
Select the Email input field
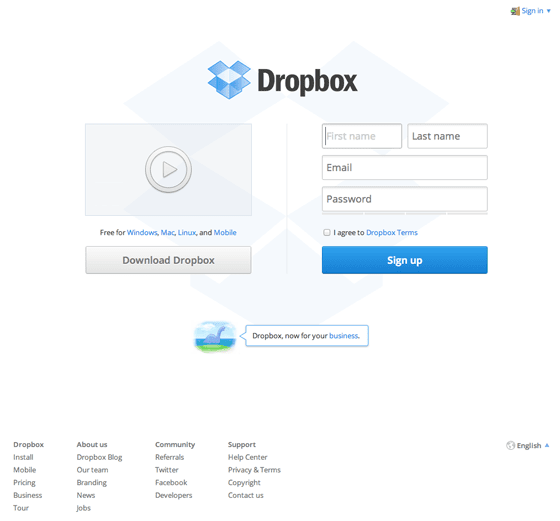point(404,167)
